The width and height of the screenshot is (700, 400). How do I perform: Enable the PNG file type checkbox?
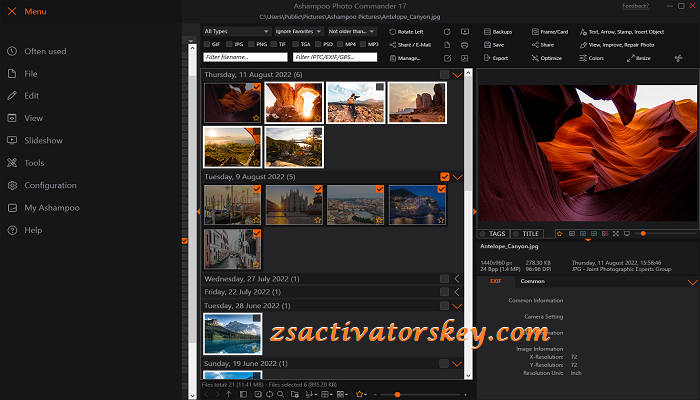[251, 44]
